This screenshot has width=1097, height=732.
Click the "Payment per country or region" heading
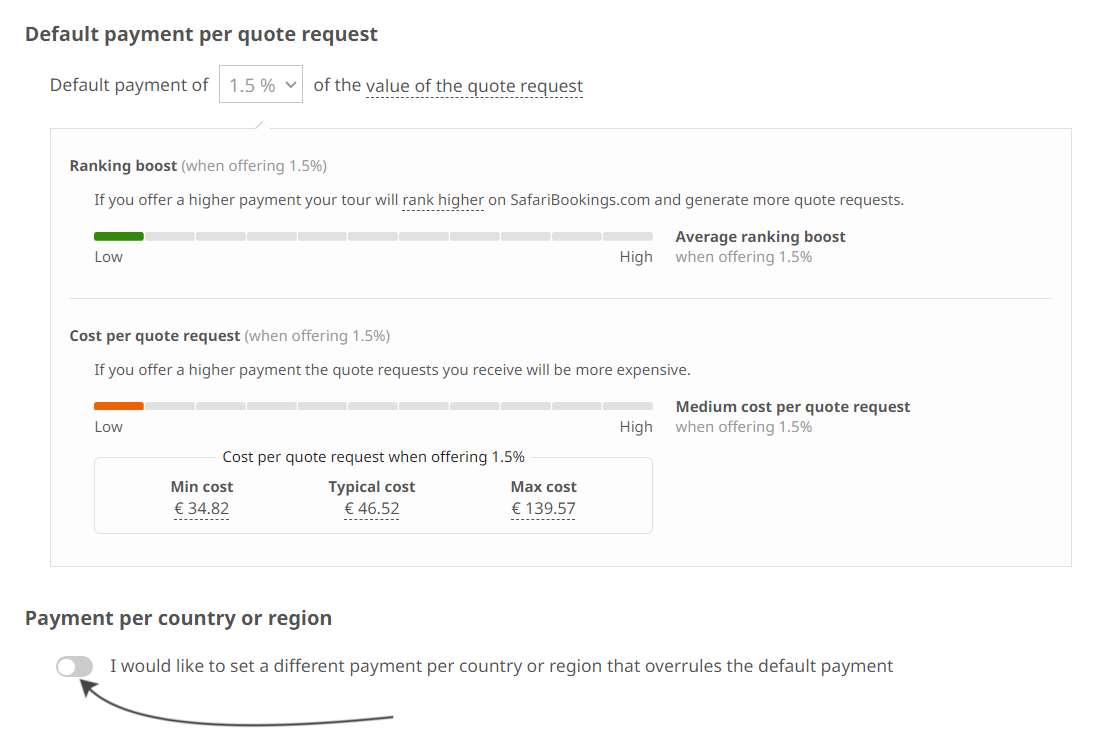coord(178,618)
